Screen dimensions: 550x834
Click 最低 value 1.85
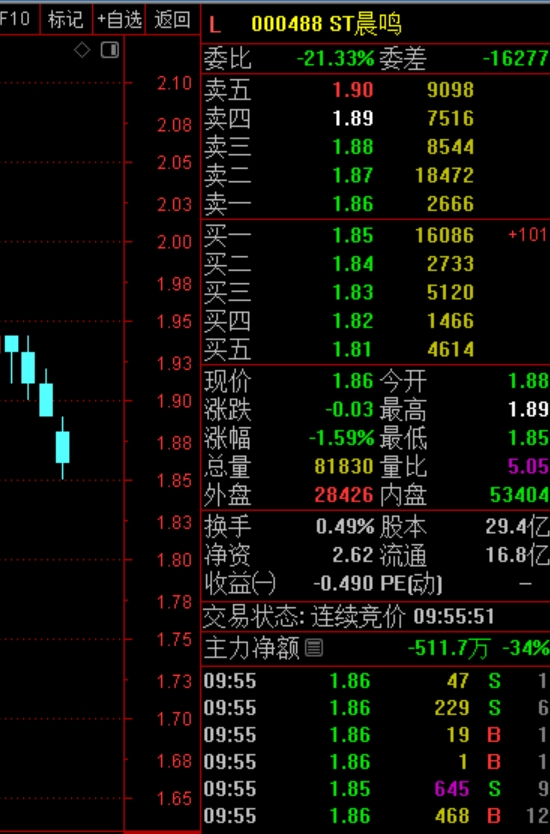528,438
